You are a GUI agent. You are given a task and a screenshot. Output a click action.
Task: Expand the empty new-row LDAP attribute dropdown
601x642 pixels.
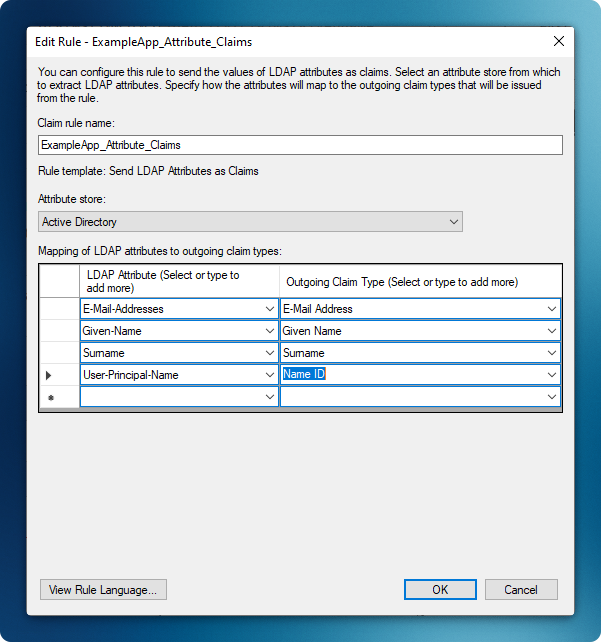(x=270, y=397)
